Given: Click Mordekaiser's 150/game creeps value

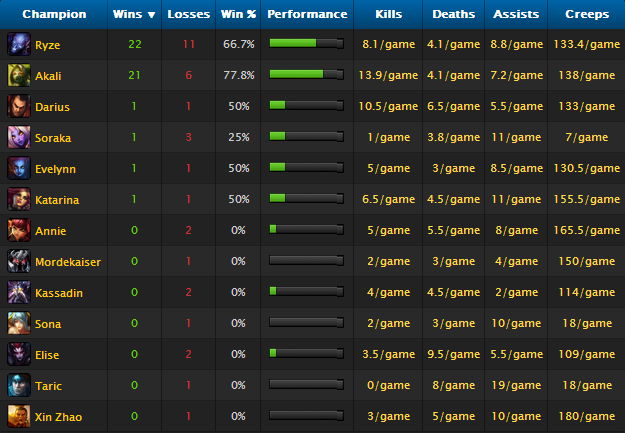Looking at the screenshot, I should [587, 262].
